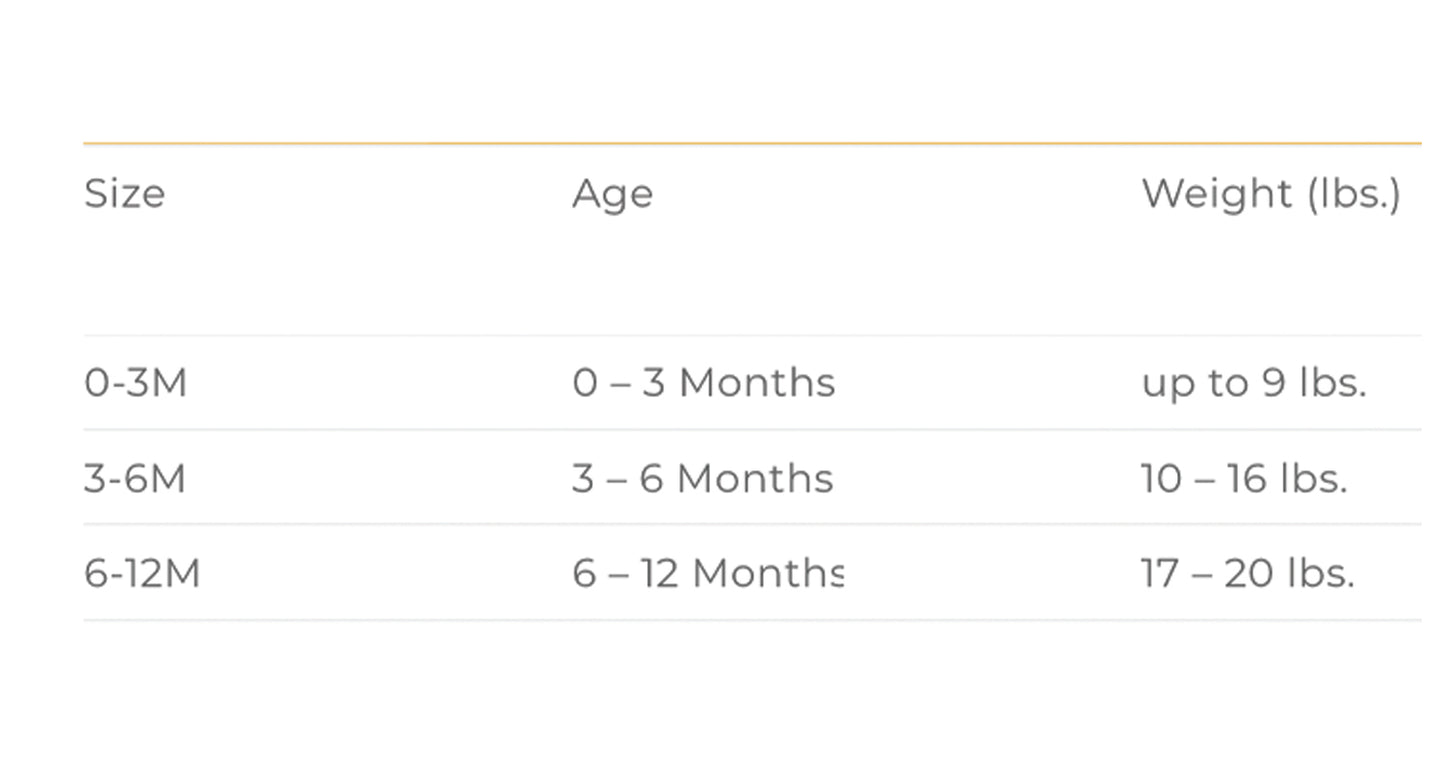Click the divider between 3-6M and 6-12M rows
Screen dimensions: 1445x773
752,524
